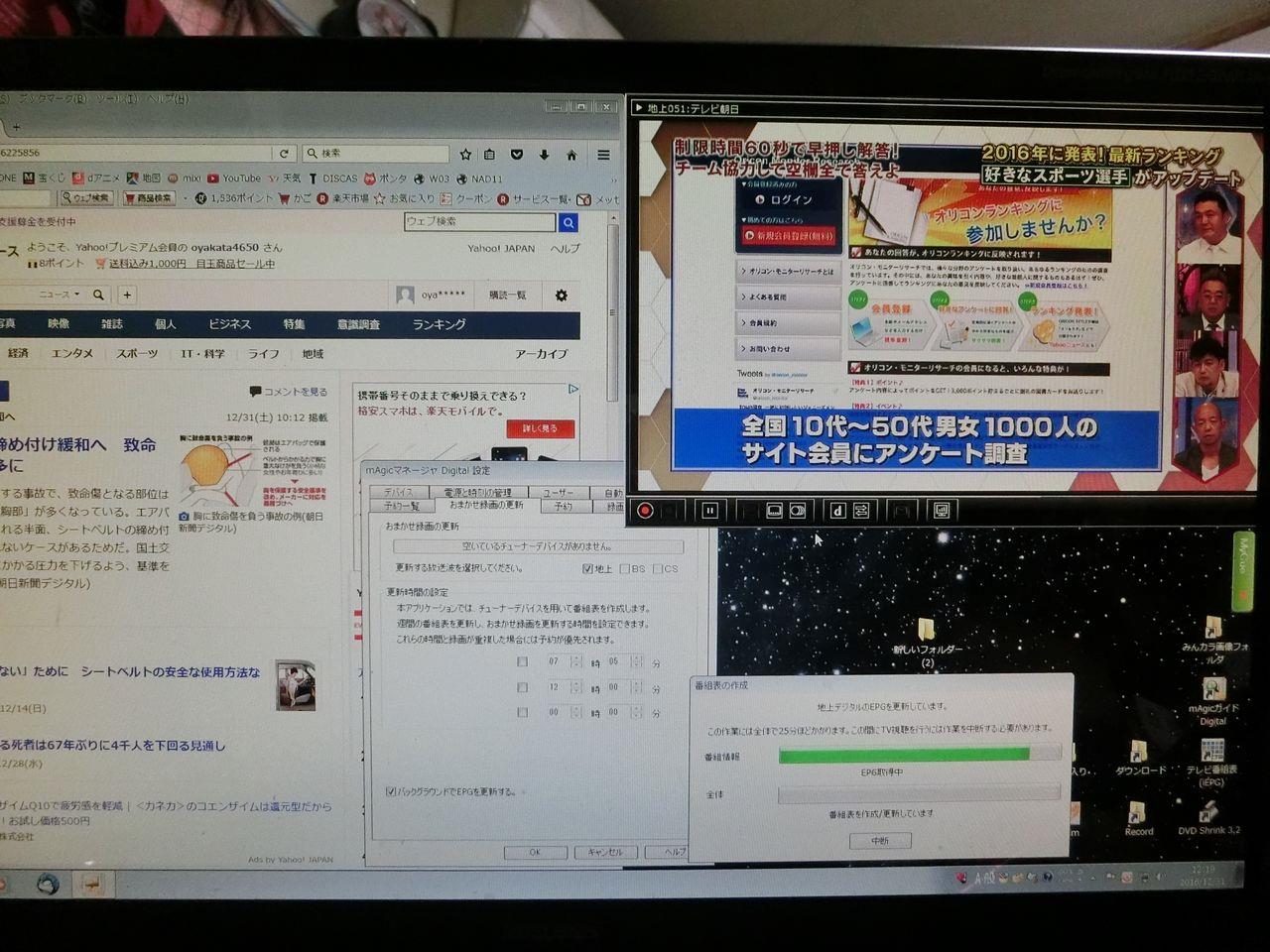
Task: Click the 詳しく見る ad button
Action: 540,428
